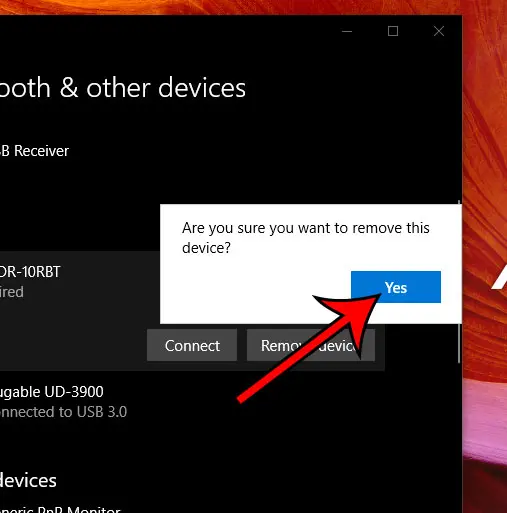Viewport: 507px width, 513px height.
Task: Confirm device removal with the Yes button
Action: [396, 287]
